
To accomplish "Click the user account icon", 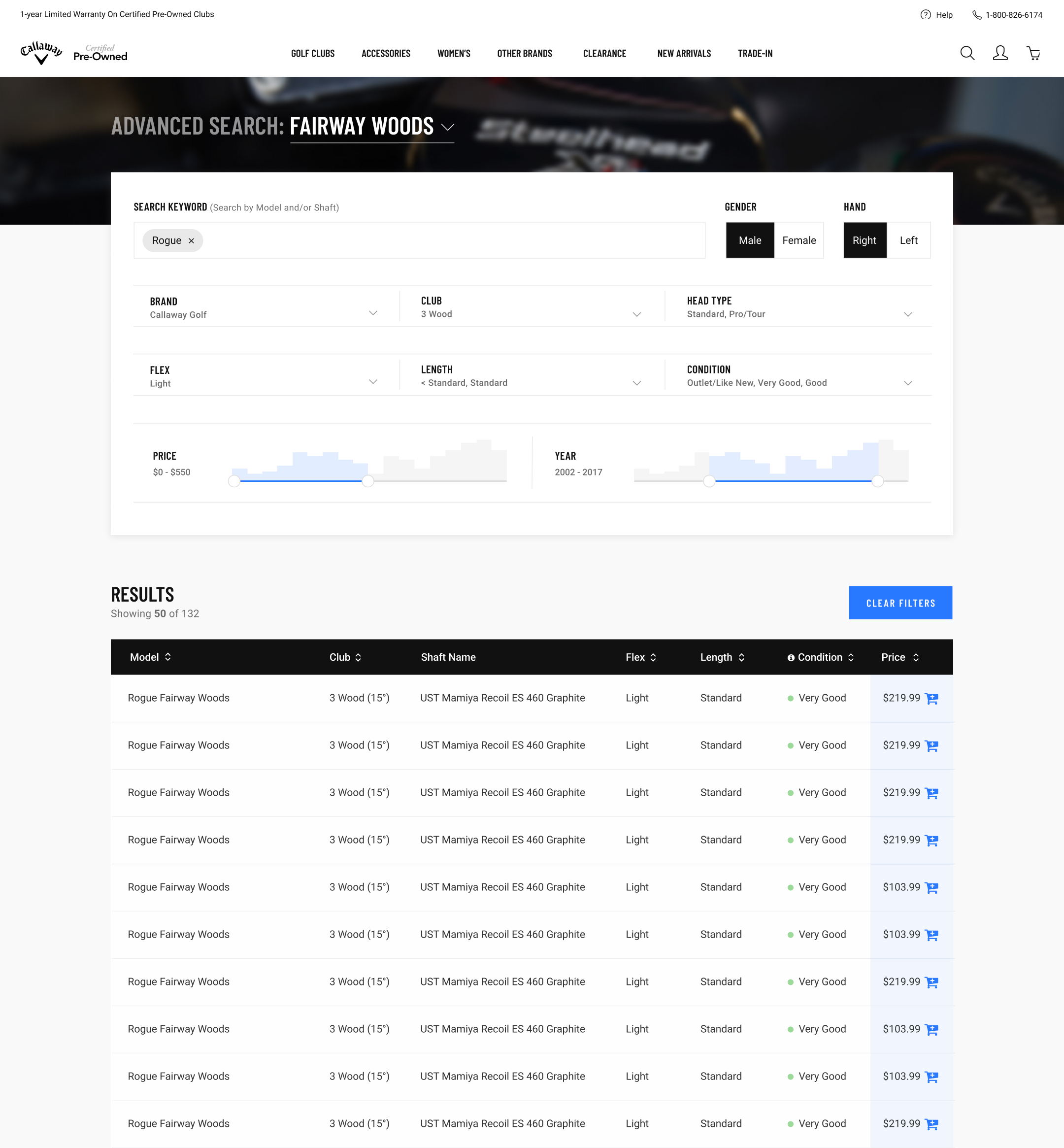I will (1000, 54).
